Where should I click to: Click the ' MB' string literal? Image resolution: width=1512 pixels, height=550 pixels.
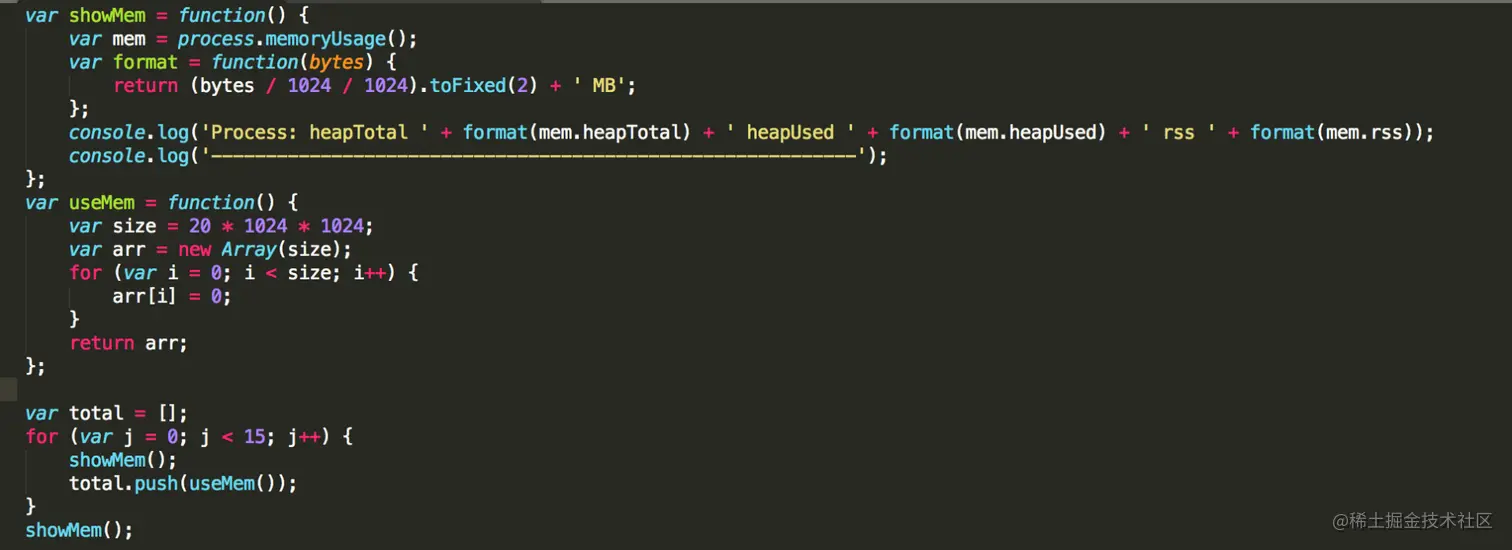click(601, 86)
